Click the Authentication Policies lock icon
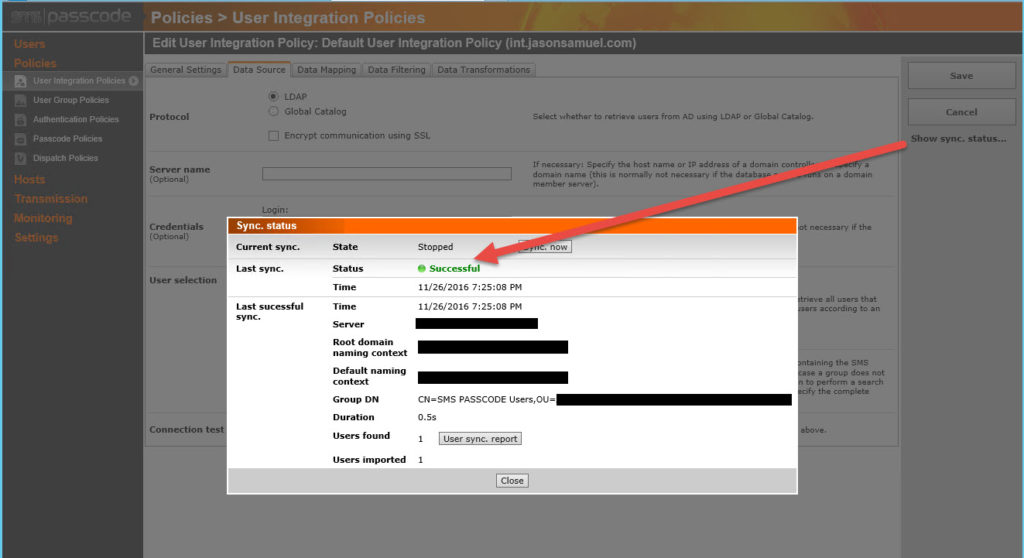The width and height of the screenshot is (1024, 558). tap(21, 120)
